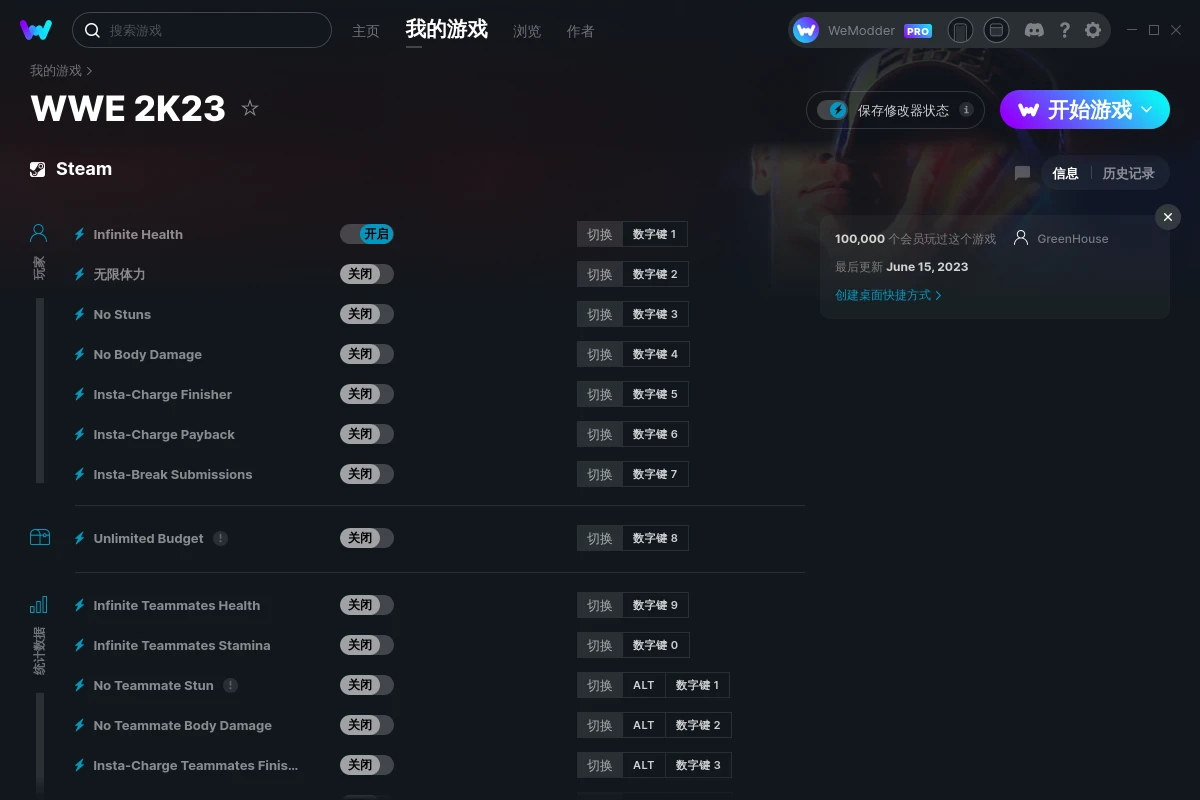The height and width of the screenshot is (800, 1200).
Task: Enable the No Stuns toggle
Action: (367, 314)
